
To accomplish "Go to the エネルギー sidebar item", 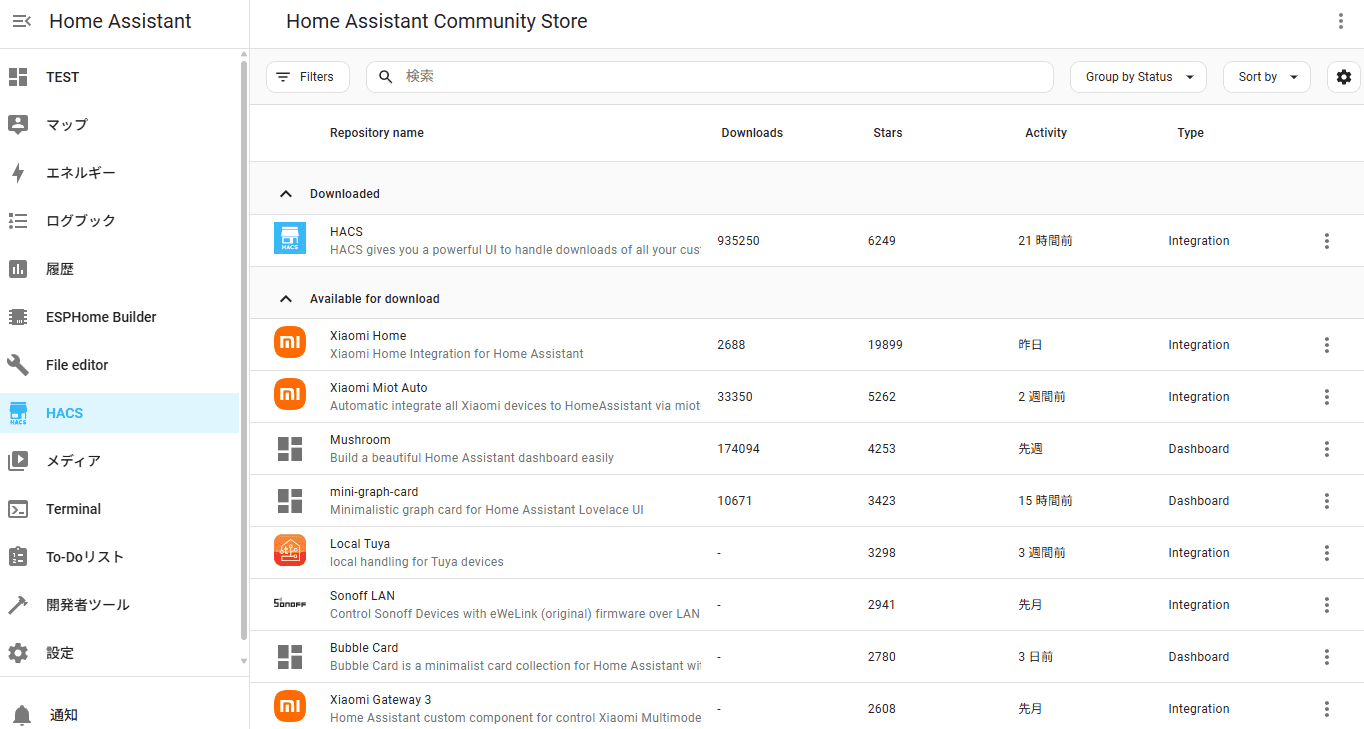I will coord(120,173).
